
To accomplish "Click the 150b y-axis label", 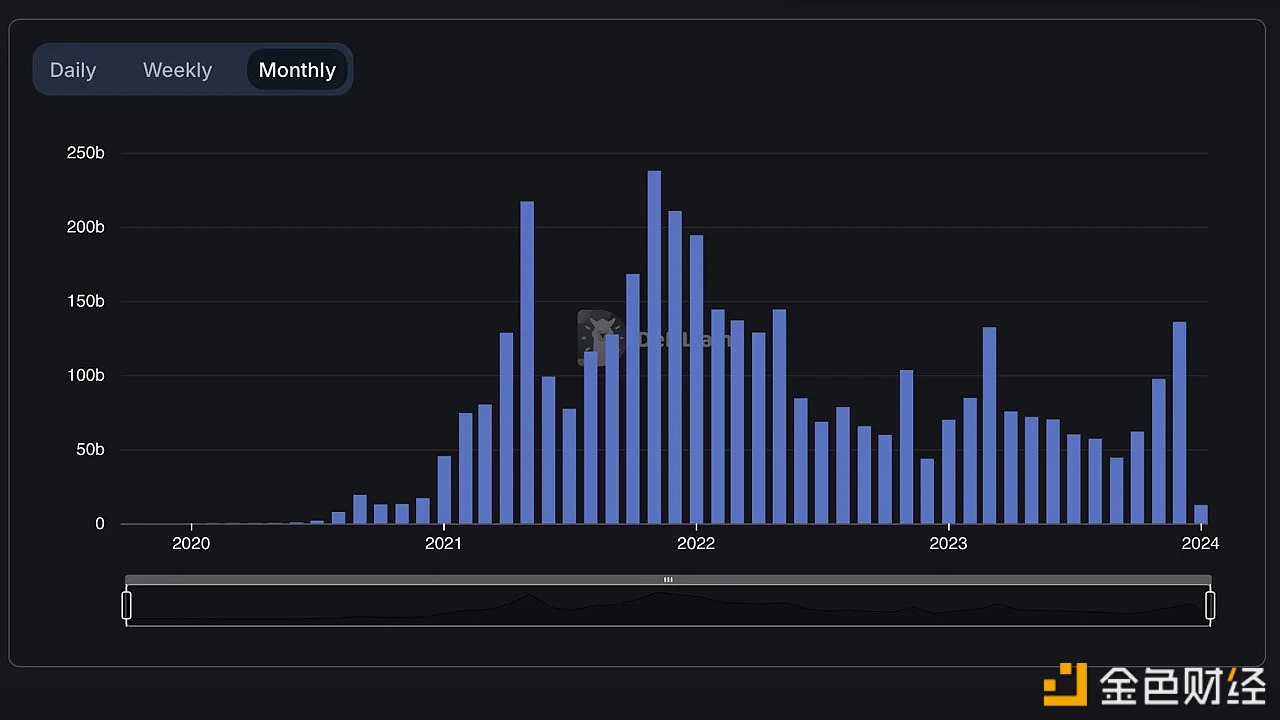I will pyautogui.click(x=85, y=301).
